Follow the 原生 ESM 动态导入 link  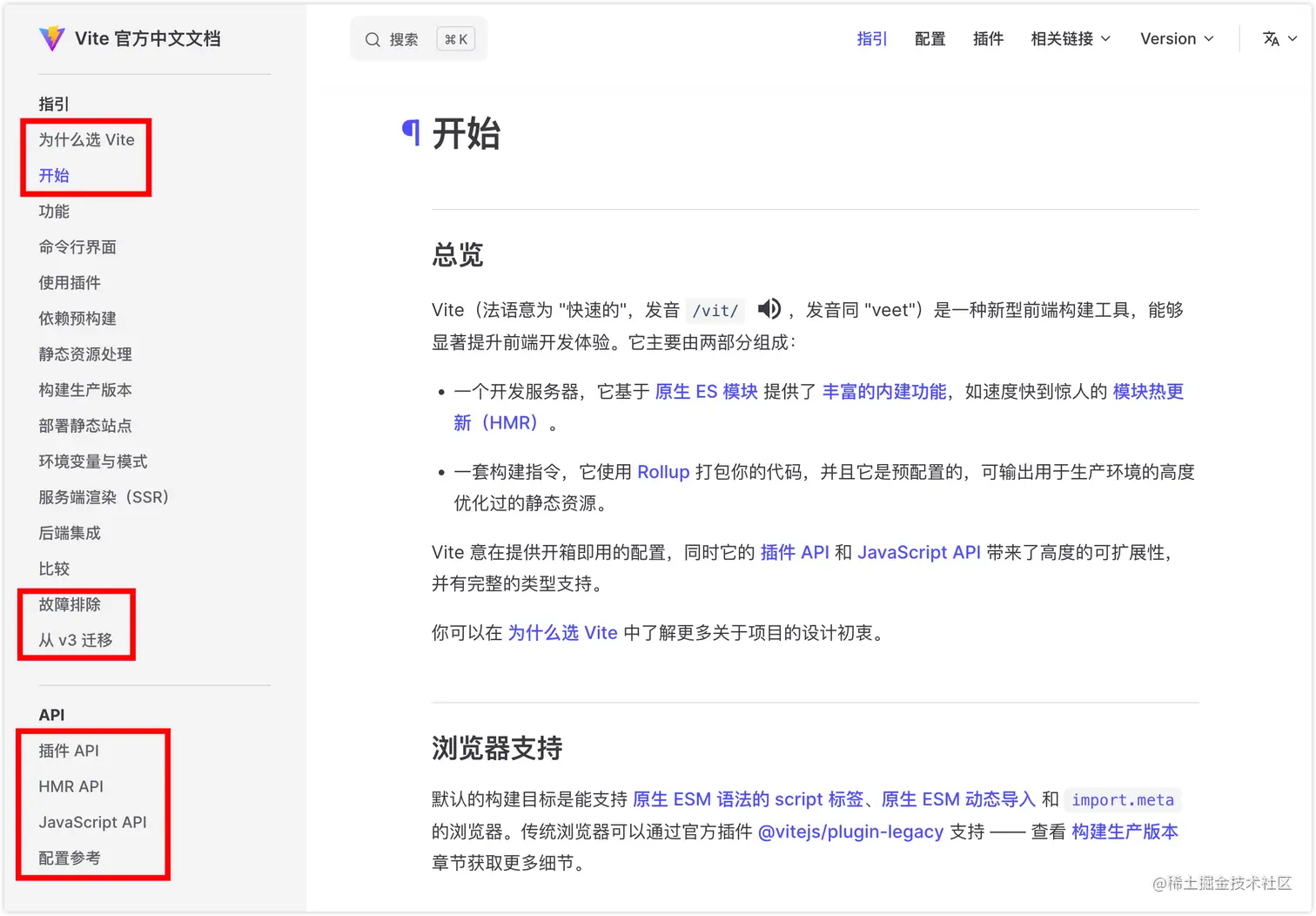tap(958, 798)
